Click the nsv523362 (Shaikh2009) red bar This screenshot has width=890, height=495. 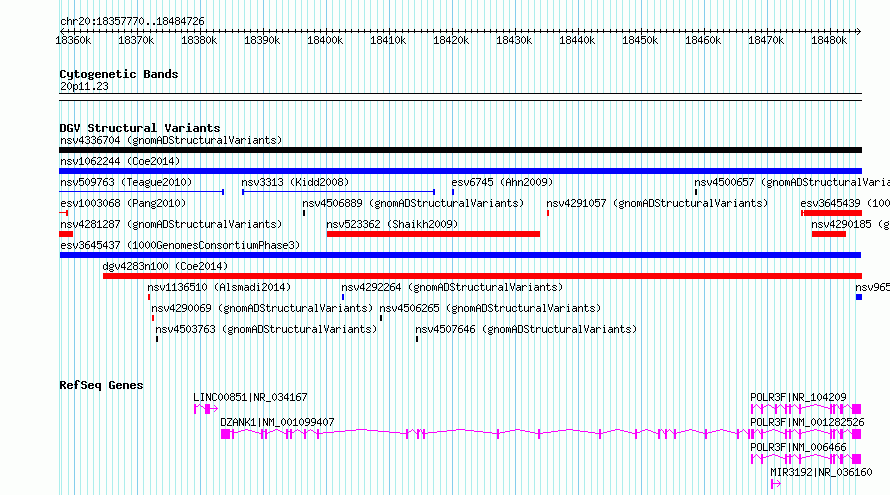pos(433,234)
